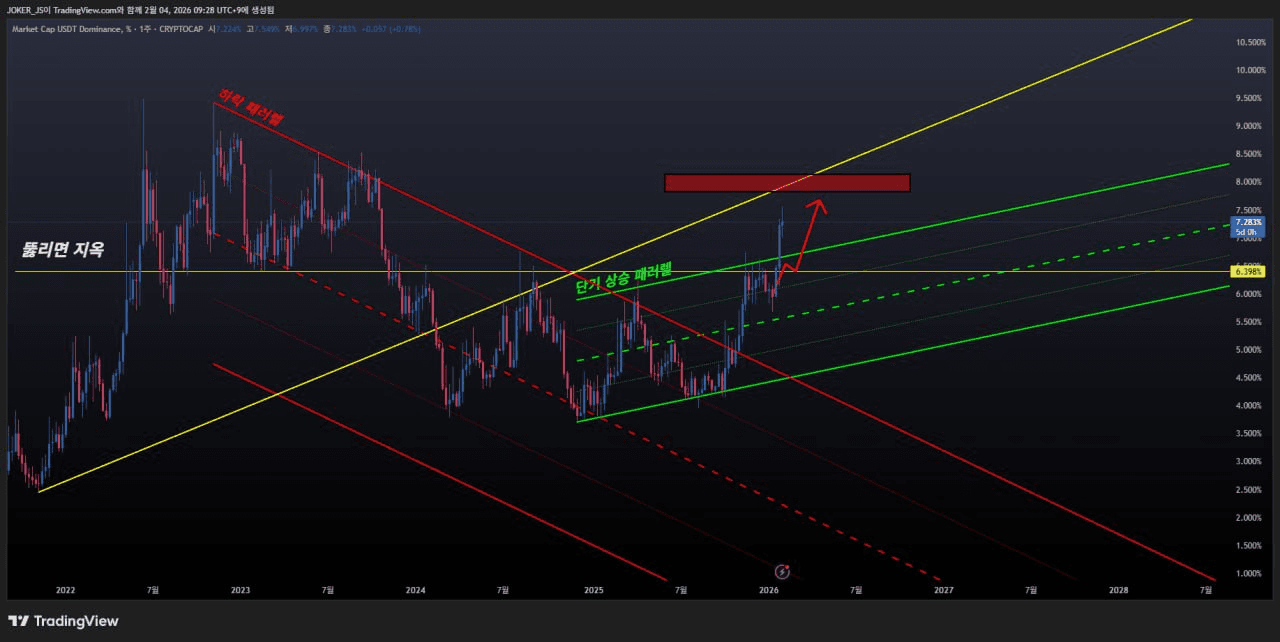1280x642 pixels.
Task: Click the 5d 0h countdown under current price
Action: [1248, 232]
